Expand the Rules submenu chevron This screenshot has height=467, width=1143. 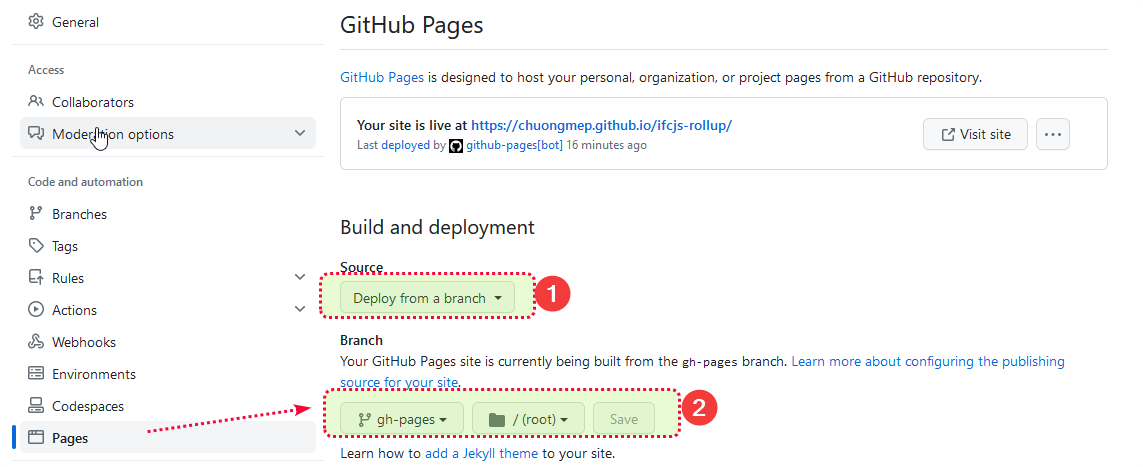(300, 278)
